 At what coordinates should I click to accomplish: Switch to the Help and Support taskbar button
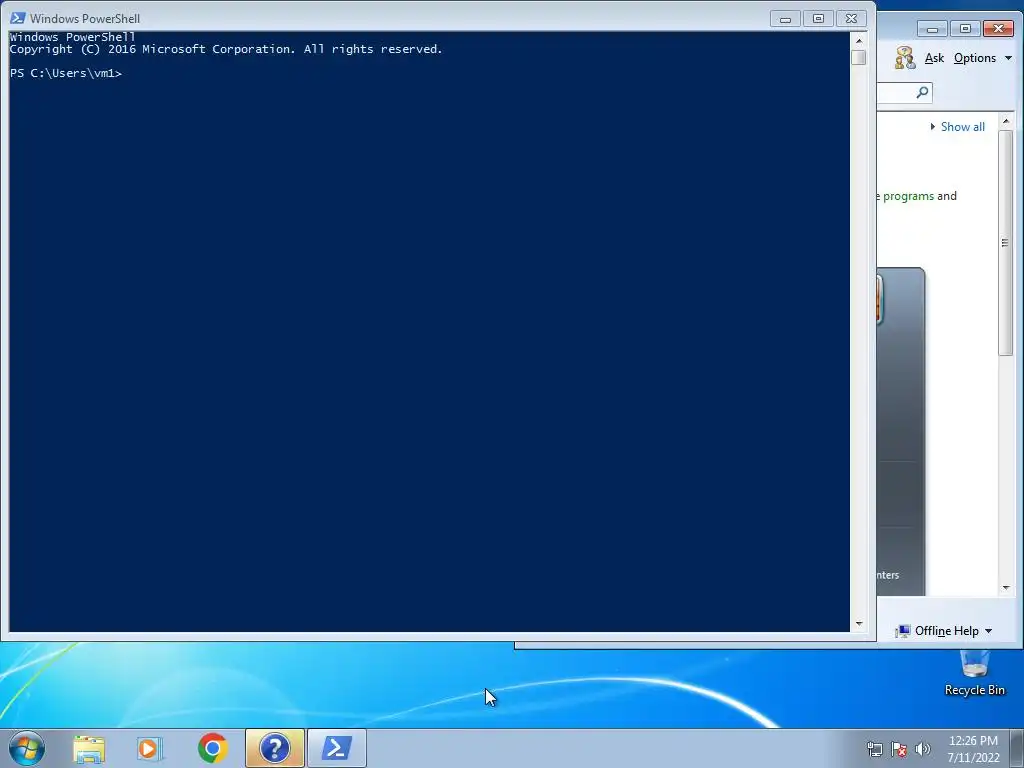click(275, 748)
